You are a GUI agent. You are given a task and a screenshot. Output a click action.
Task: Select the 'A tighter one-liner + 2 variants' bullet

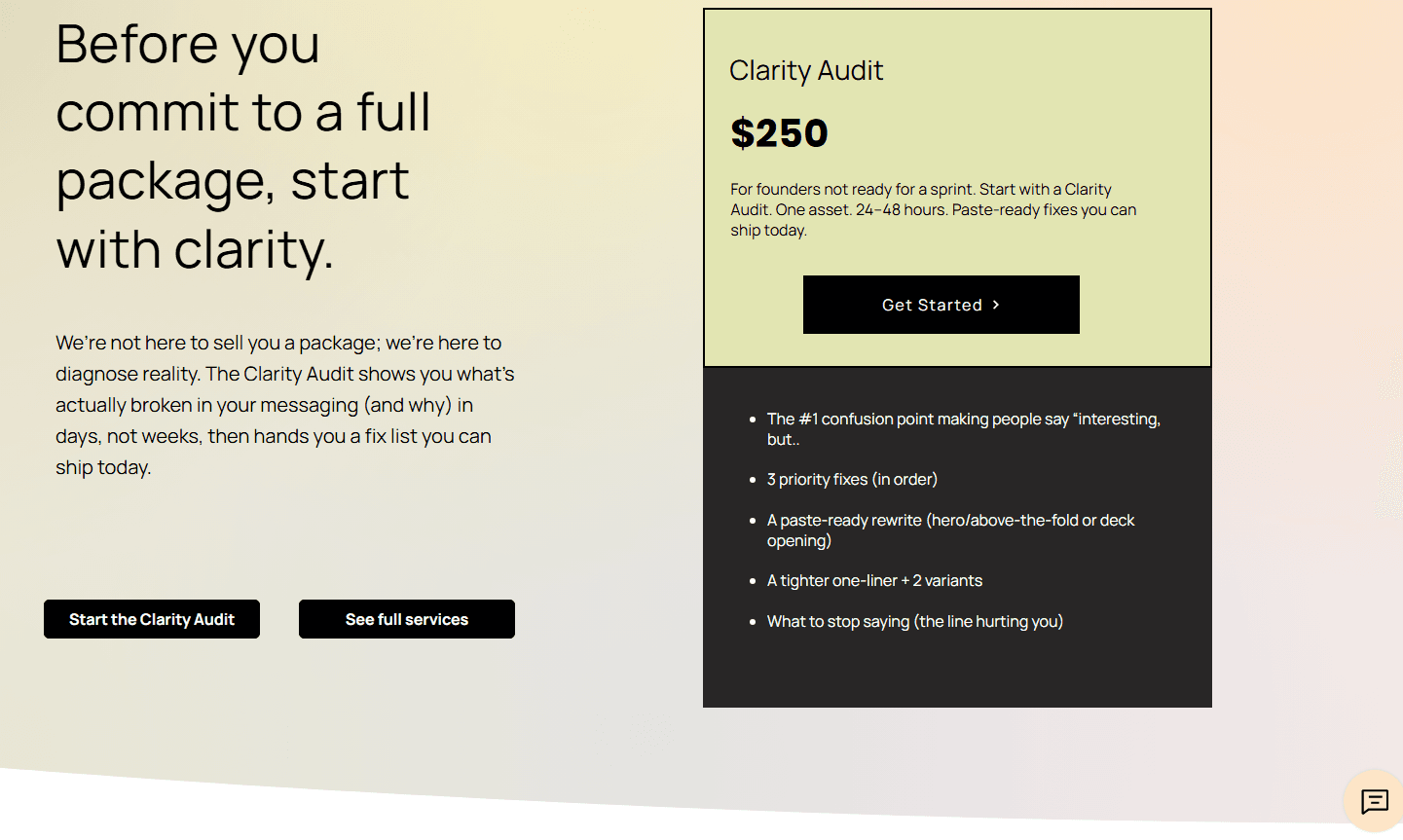point(874,580)
